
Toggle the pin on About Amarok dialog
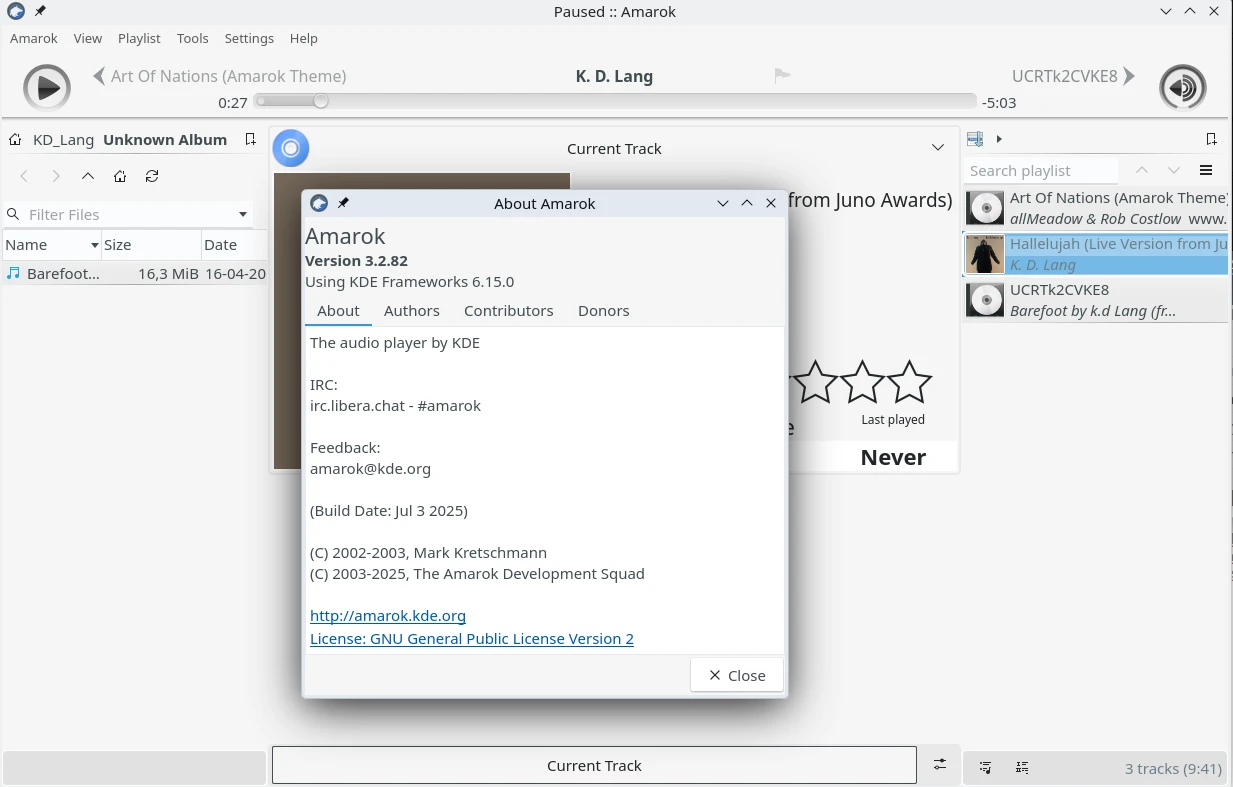click(343, 203)
